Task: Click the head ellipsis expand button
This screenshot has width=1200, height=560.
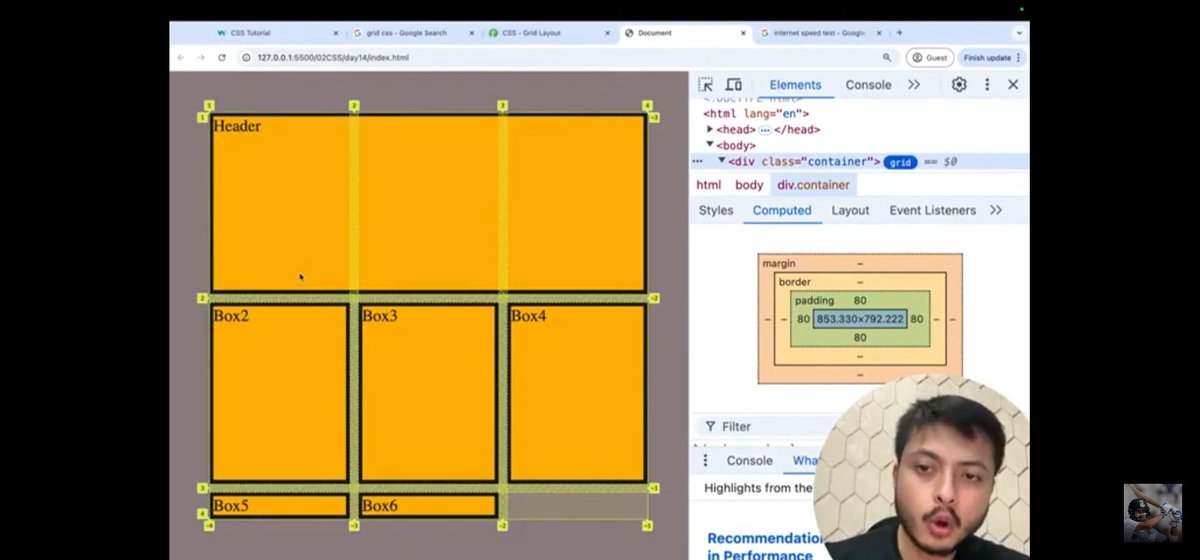Action: tap(765, 130)
